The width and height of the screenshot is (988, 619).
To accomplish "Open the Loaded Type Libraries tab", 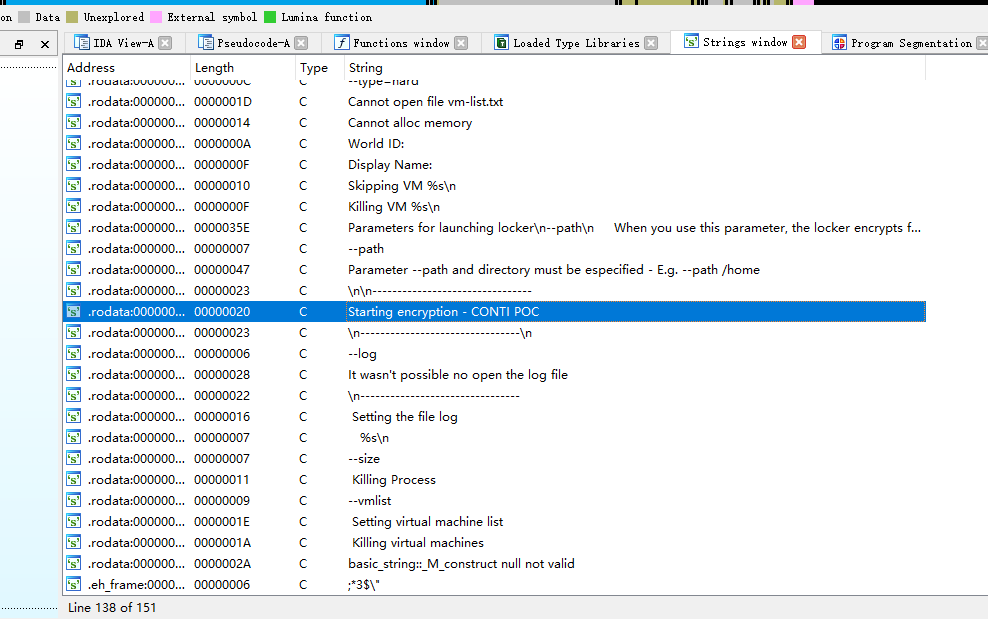I will pos(576,43).
